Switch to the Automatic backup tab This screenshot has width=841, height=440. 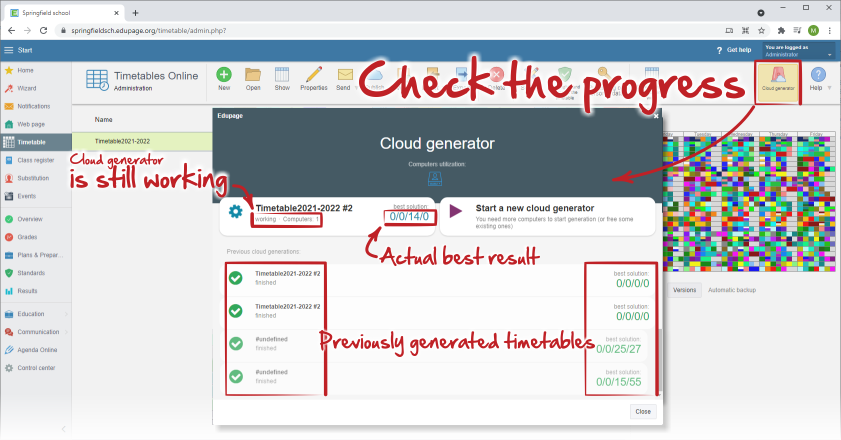(x=732, y=290)
